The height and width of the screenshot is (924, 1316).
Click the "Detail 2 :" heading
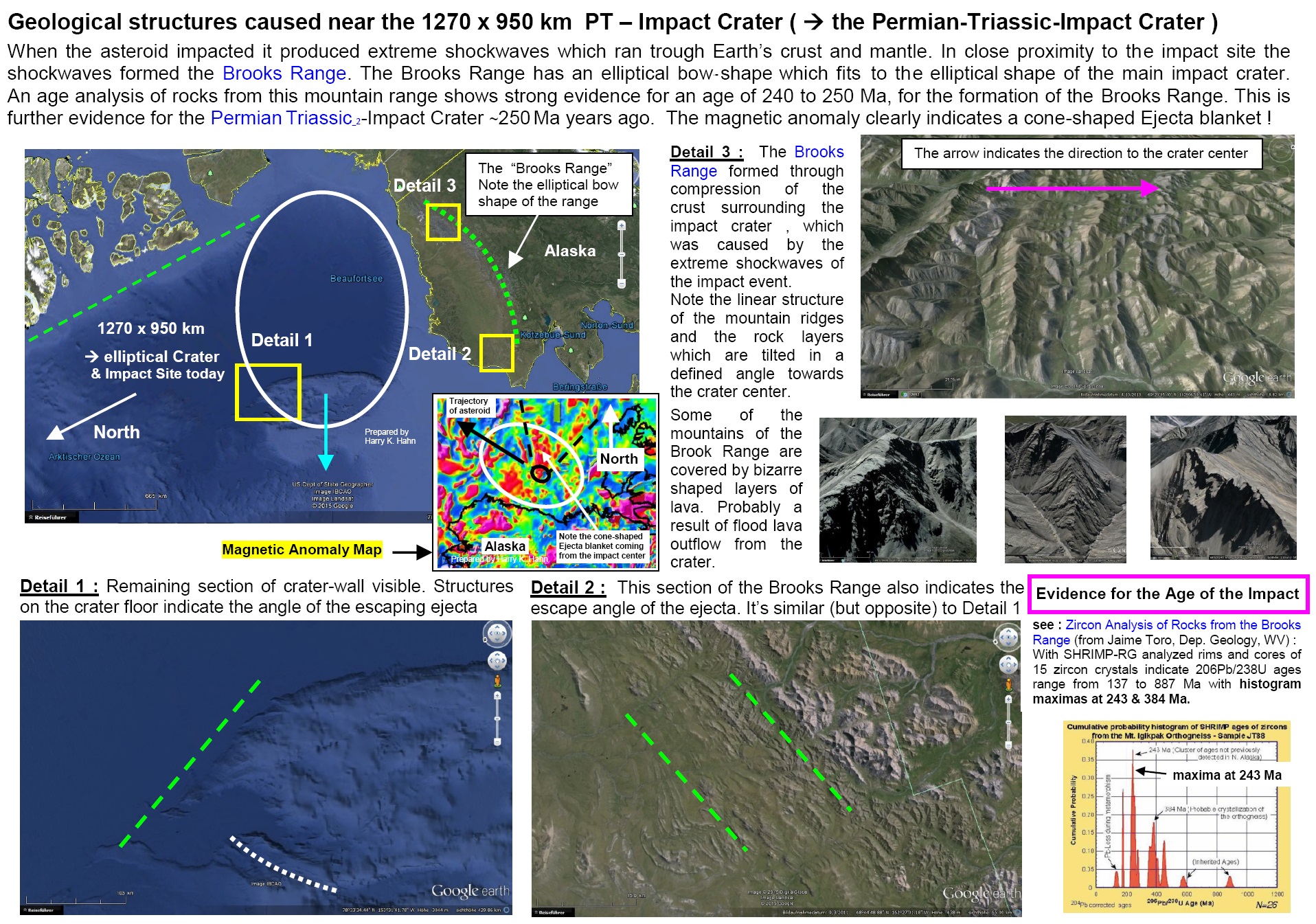pos(568,588)
